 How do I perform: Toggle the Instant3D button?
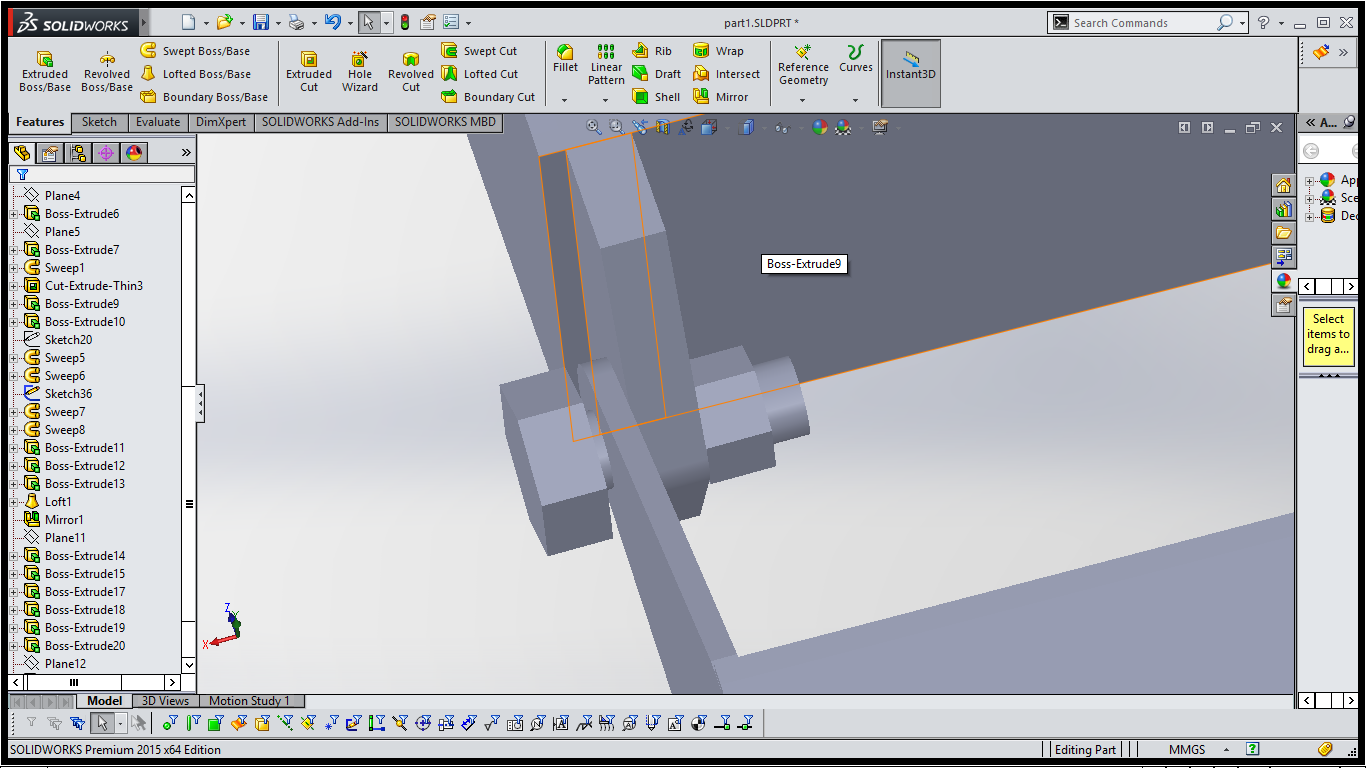[910, 72]
